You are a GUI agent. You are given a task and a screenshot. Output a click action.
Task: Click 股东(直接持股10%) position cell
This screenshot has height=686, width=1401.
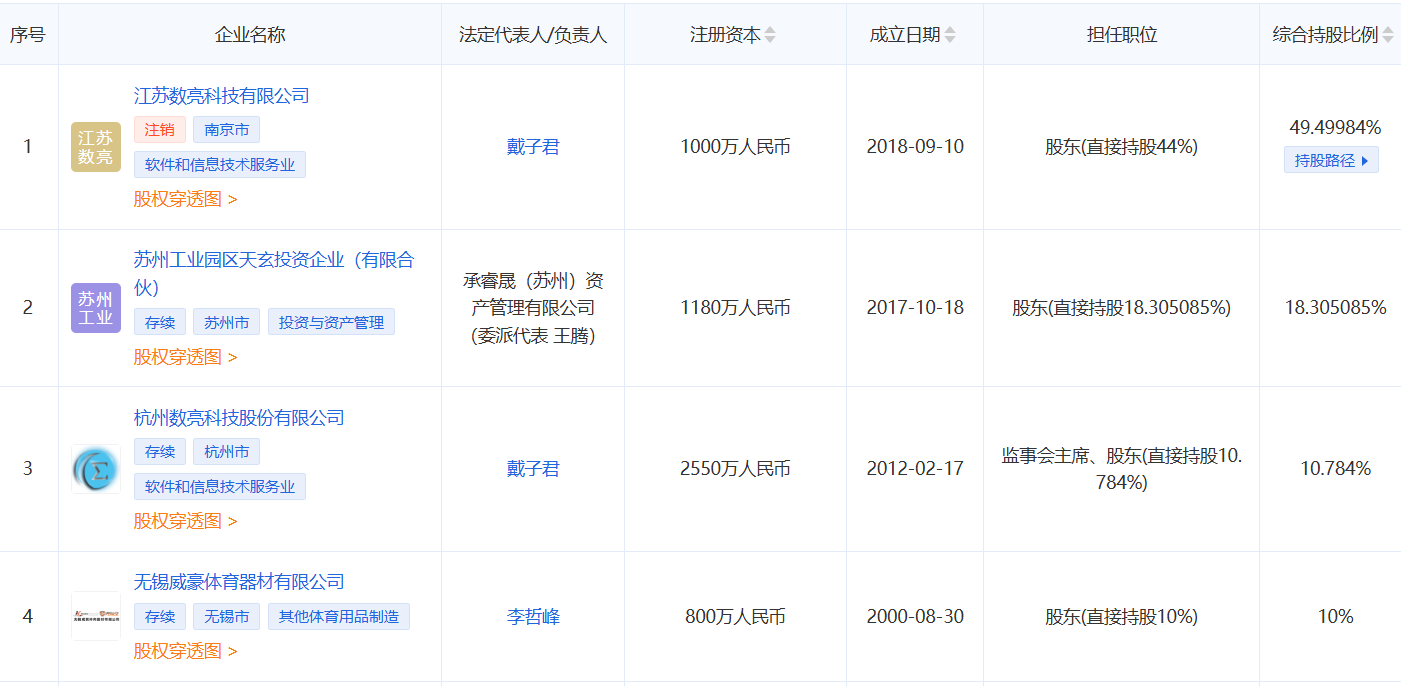pyautogui.click(x=1122, y=617)
